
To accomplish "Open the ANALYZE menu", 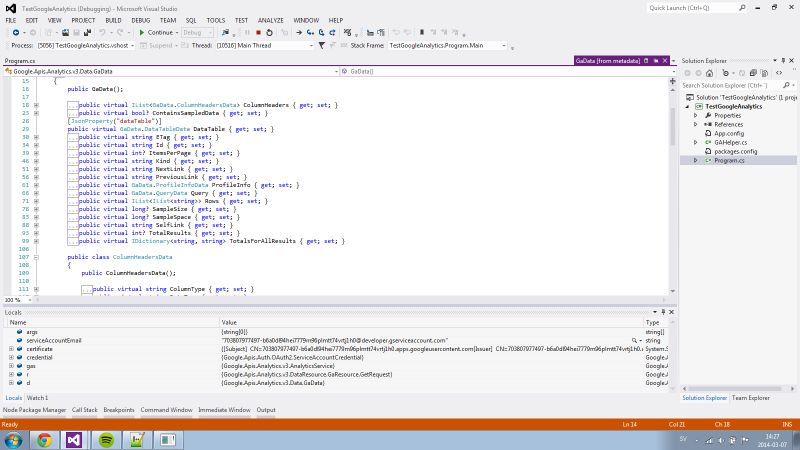I will click(x=270, y=20).
